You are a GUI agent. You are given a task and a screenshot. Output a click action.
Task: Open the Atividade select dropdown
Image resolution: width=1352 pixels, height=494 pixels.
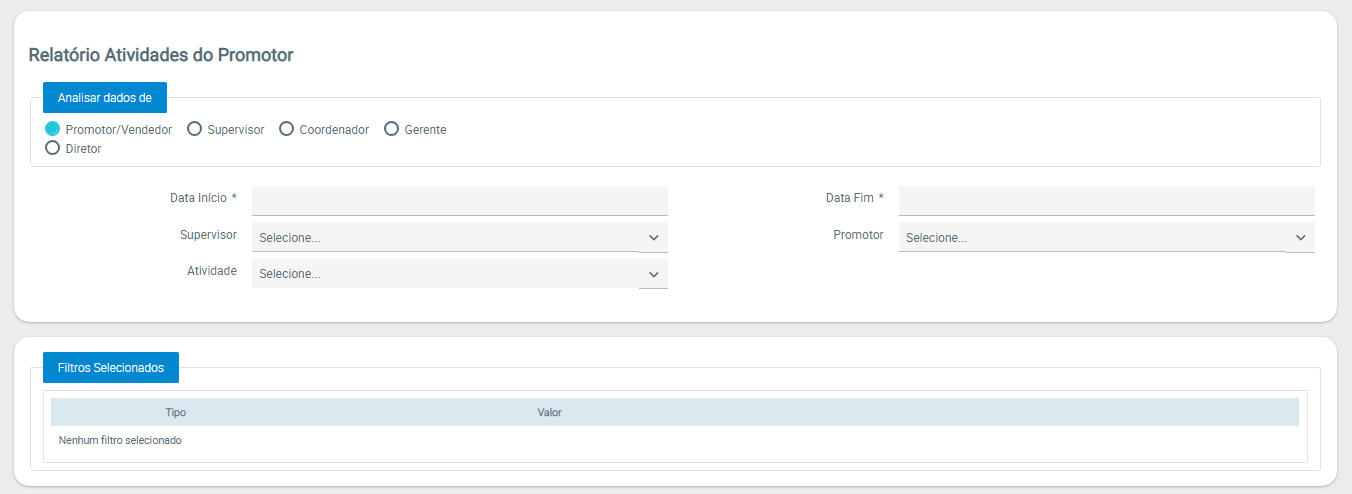click(445, 274)
